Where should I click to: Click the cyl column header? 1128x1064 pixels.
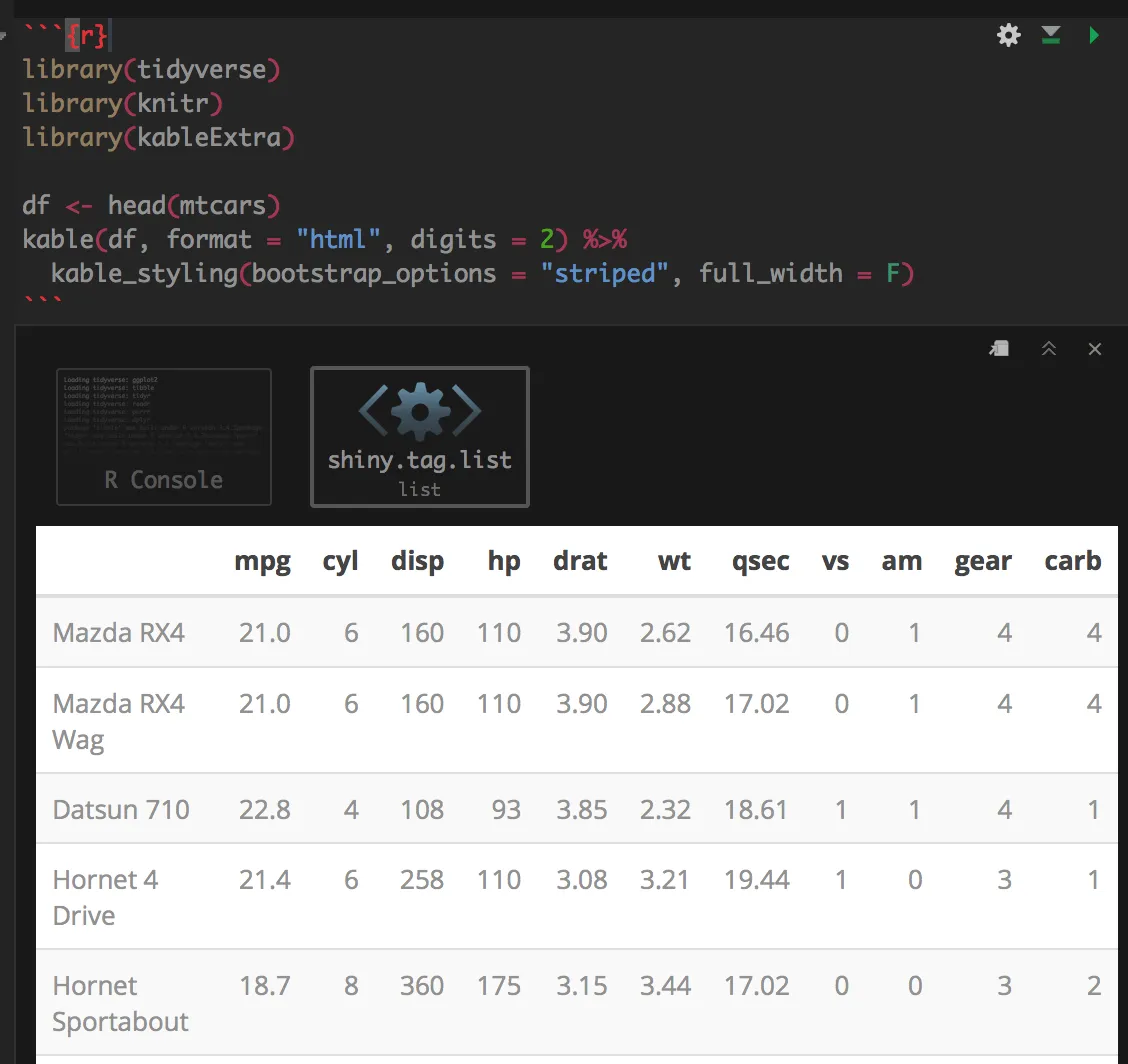pos(340,561)
